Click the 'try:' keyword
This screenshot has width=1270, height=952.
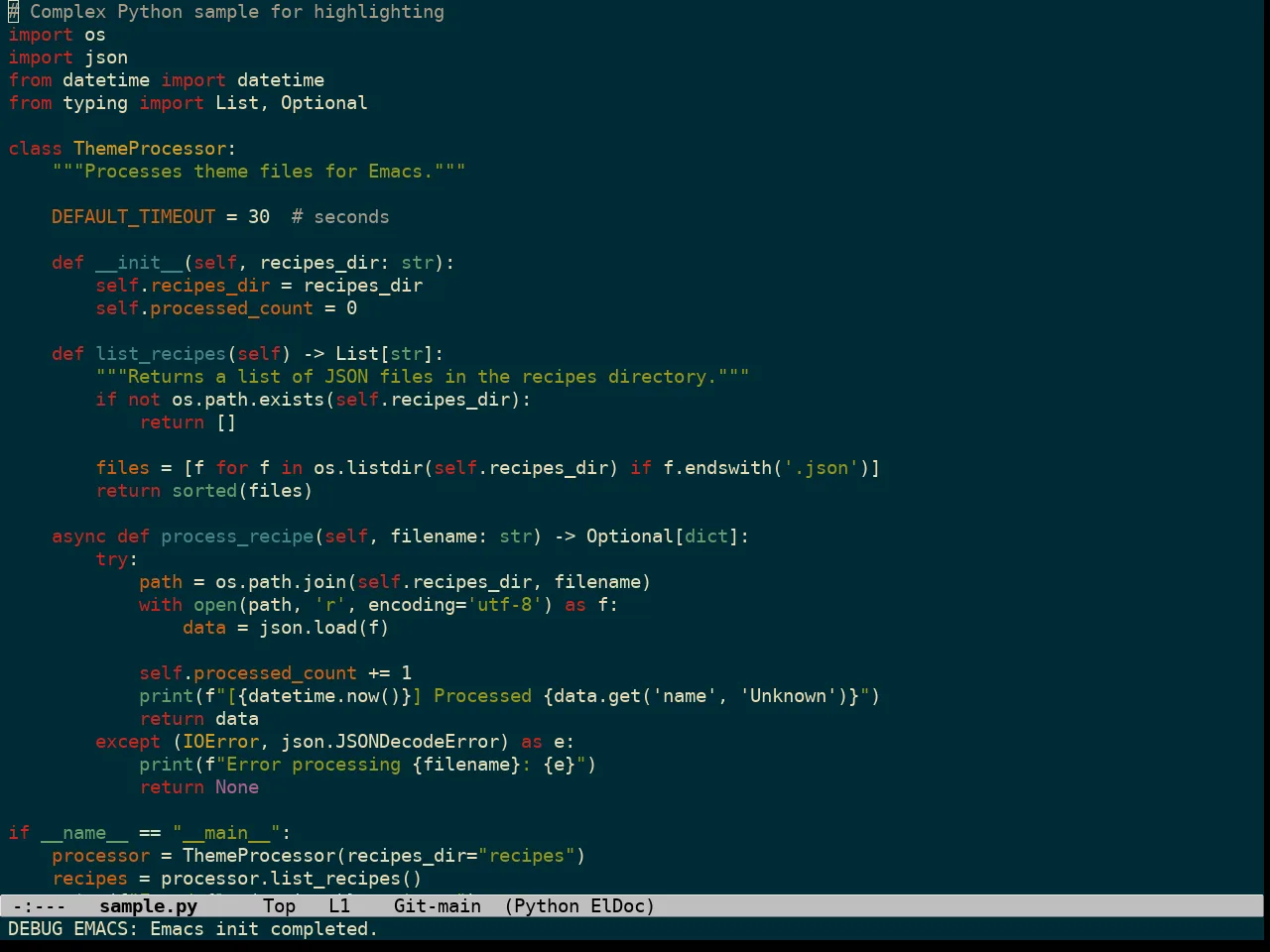[117, 559]
